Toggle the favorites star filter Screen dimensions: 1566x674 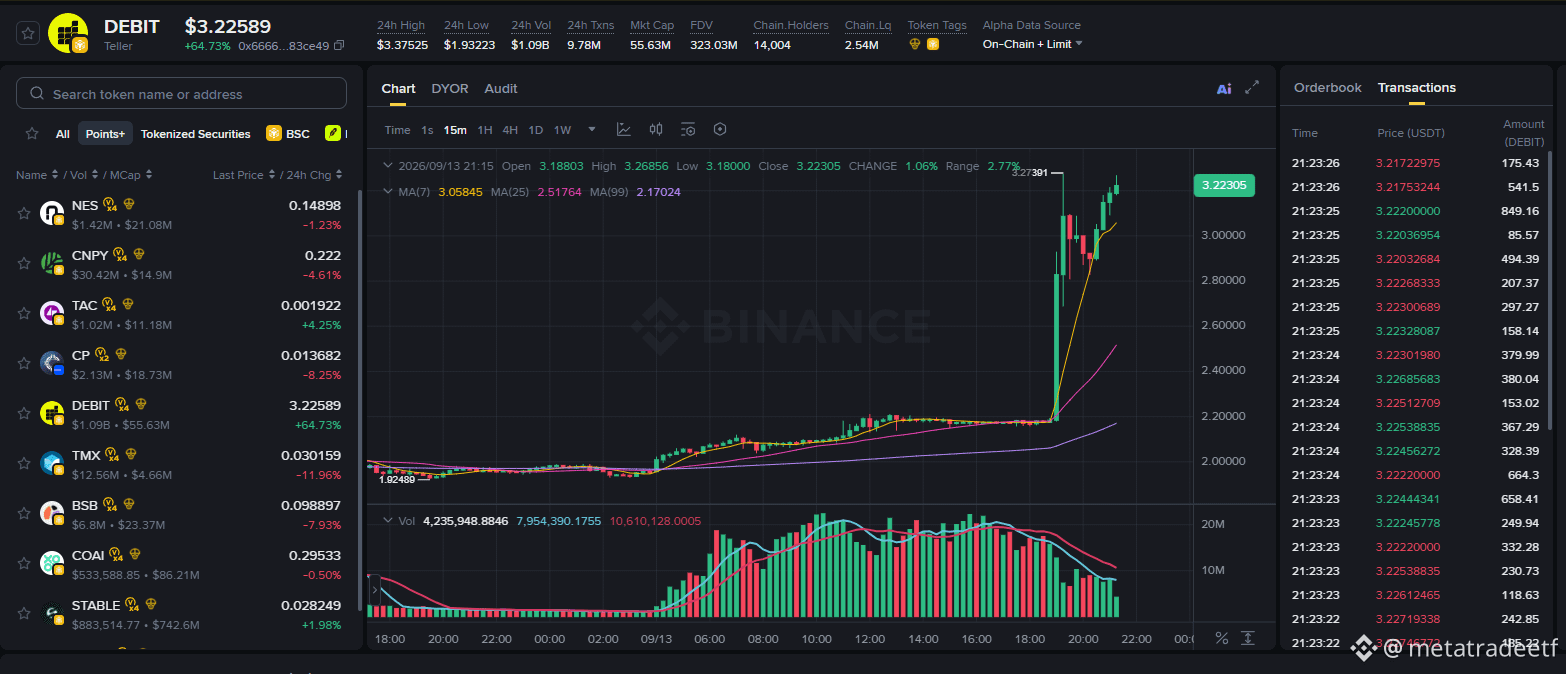point(32,134)
